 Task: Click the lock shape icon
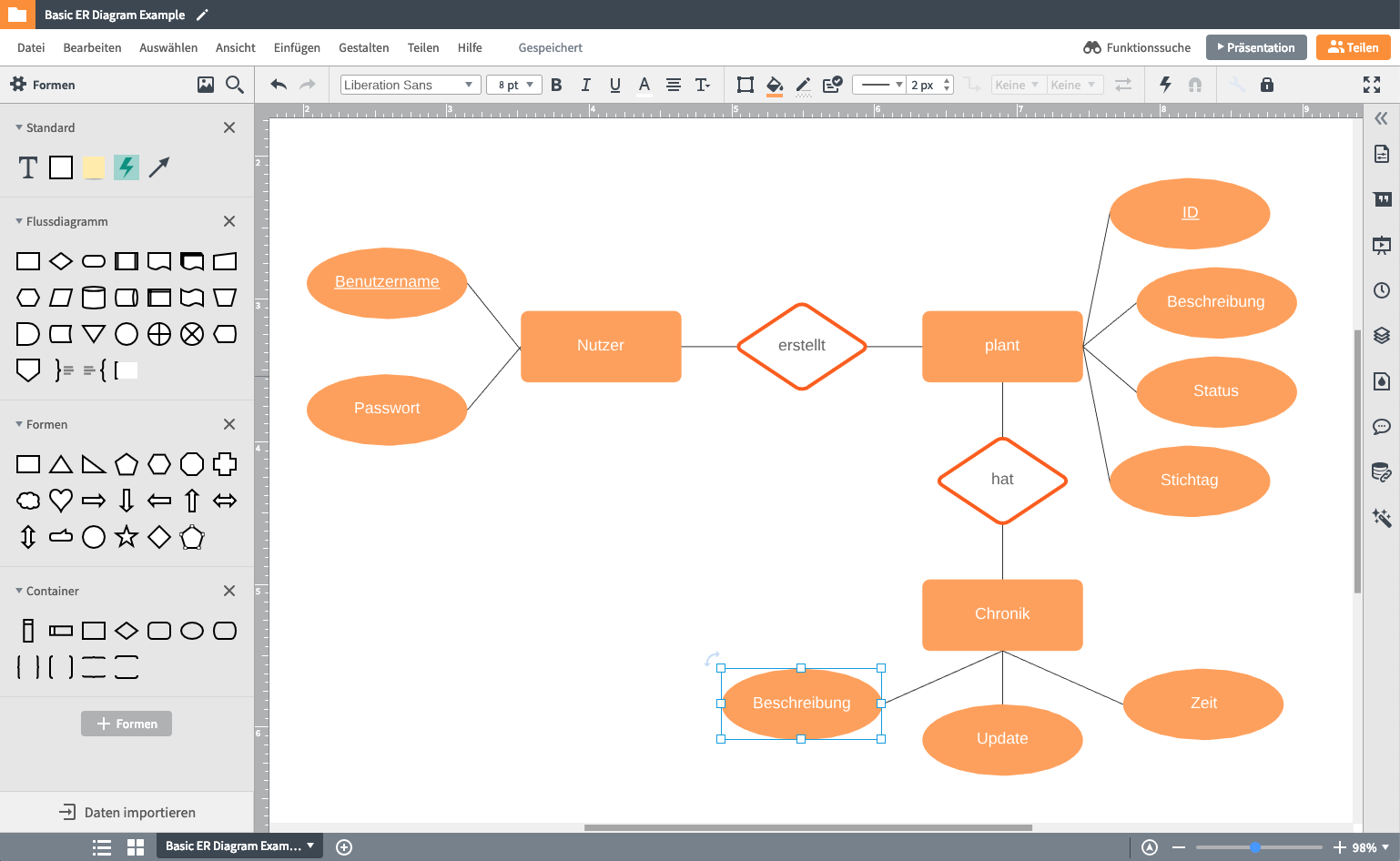1266,85
